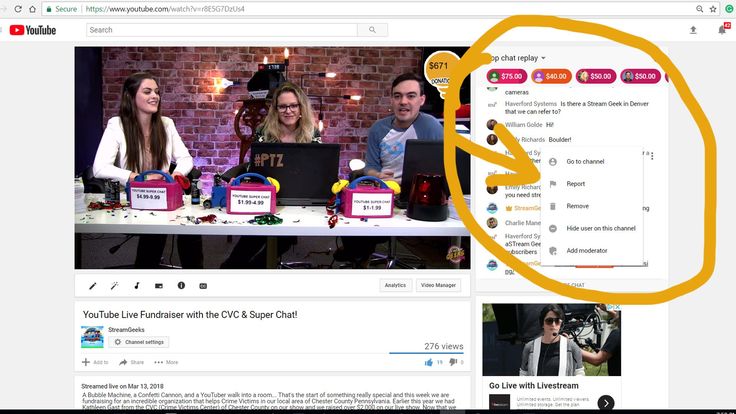This screenshot has height=414, width=736.
Task: Click the thumbs down dislike icon
Action: point(453,362)
